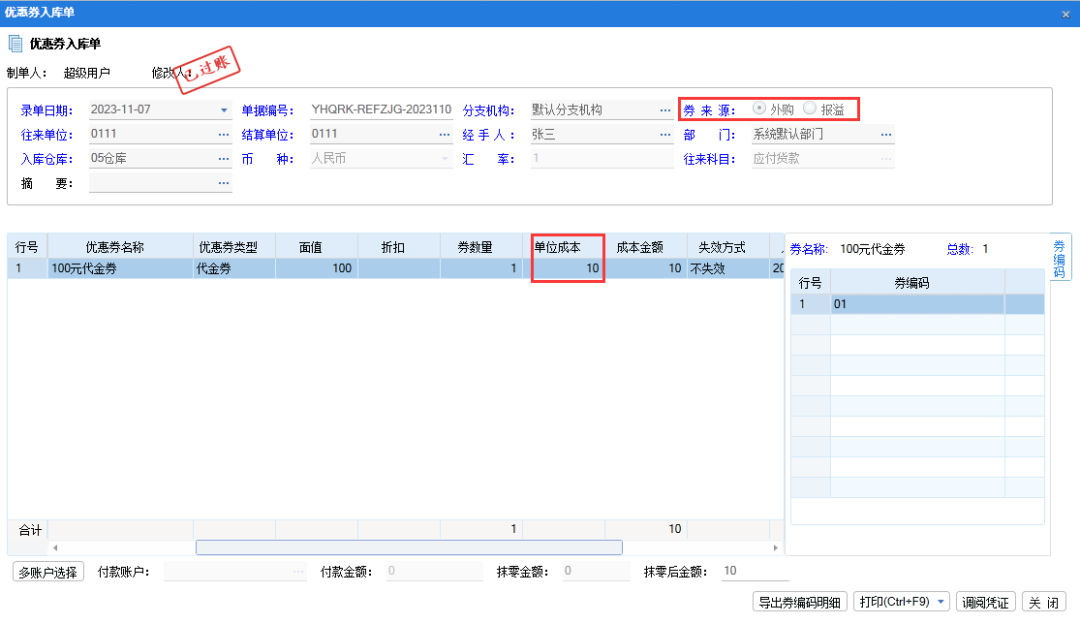This screenshot has height=624, width=1080.
Task: Open the 部门 ellipsis lookup button
Action: [x=886, y=134]
